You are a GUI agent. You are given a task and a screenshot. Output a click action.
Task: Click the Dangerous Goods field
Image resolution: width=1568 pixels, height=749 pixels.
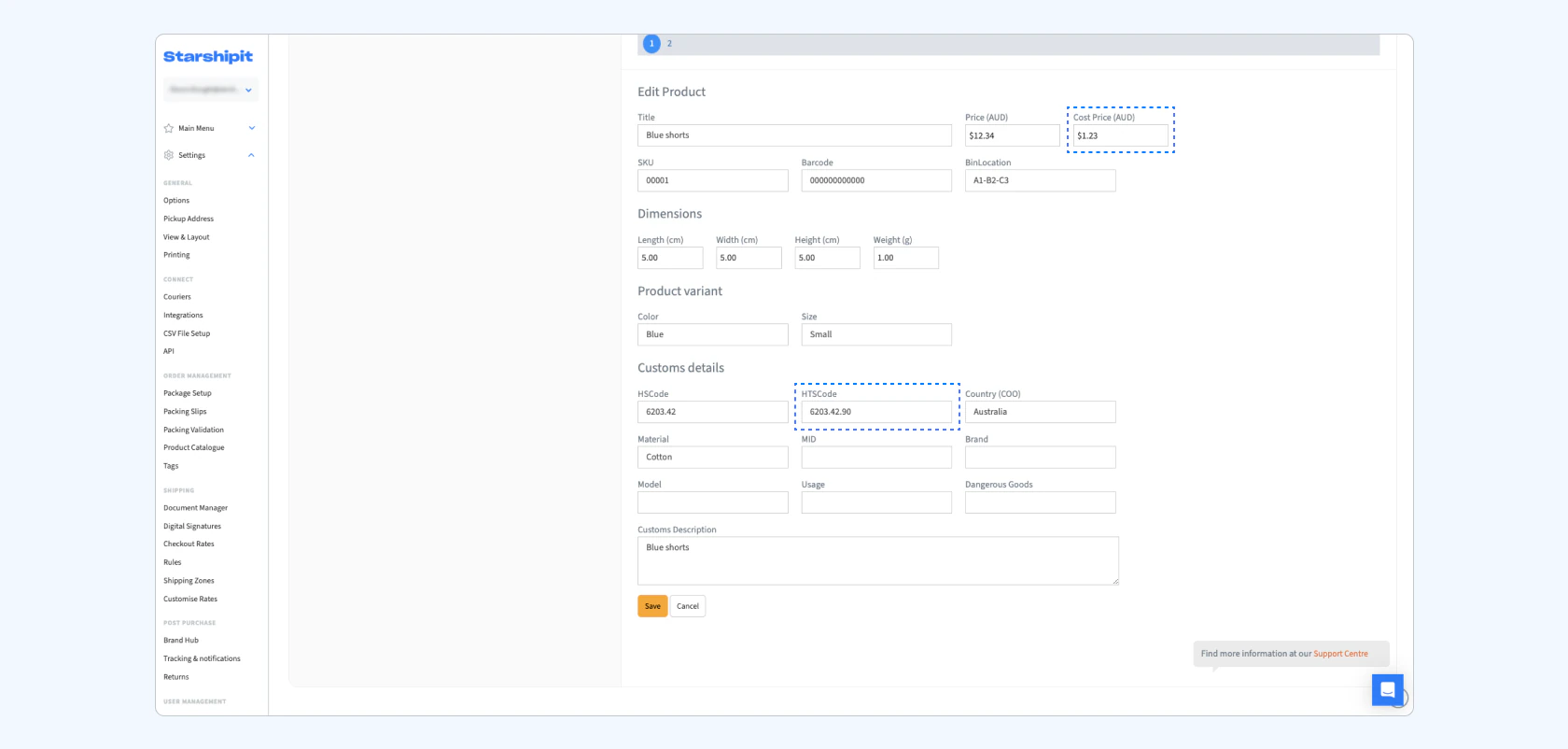1040,502
